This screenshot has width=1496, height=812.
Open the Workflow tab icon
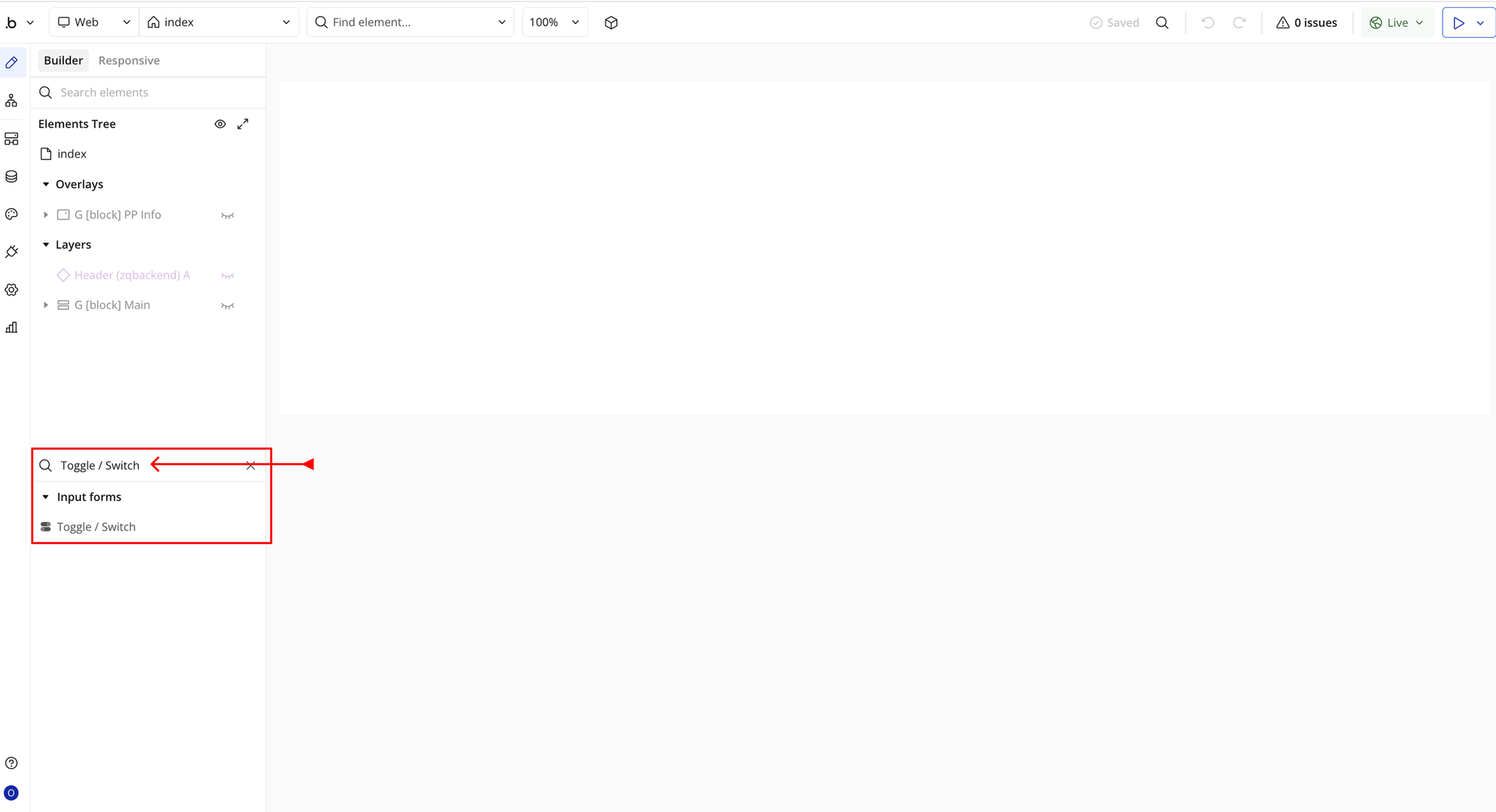[12, 101]
